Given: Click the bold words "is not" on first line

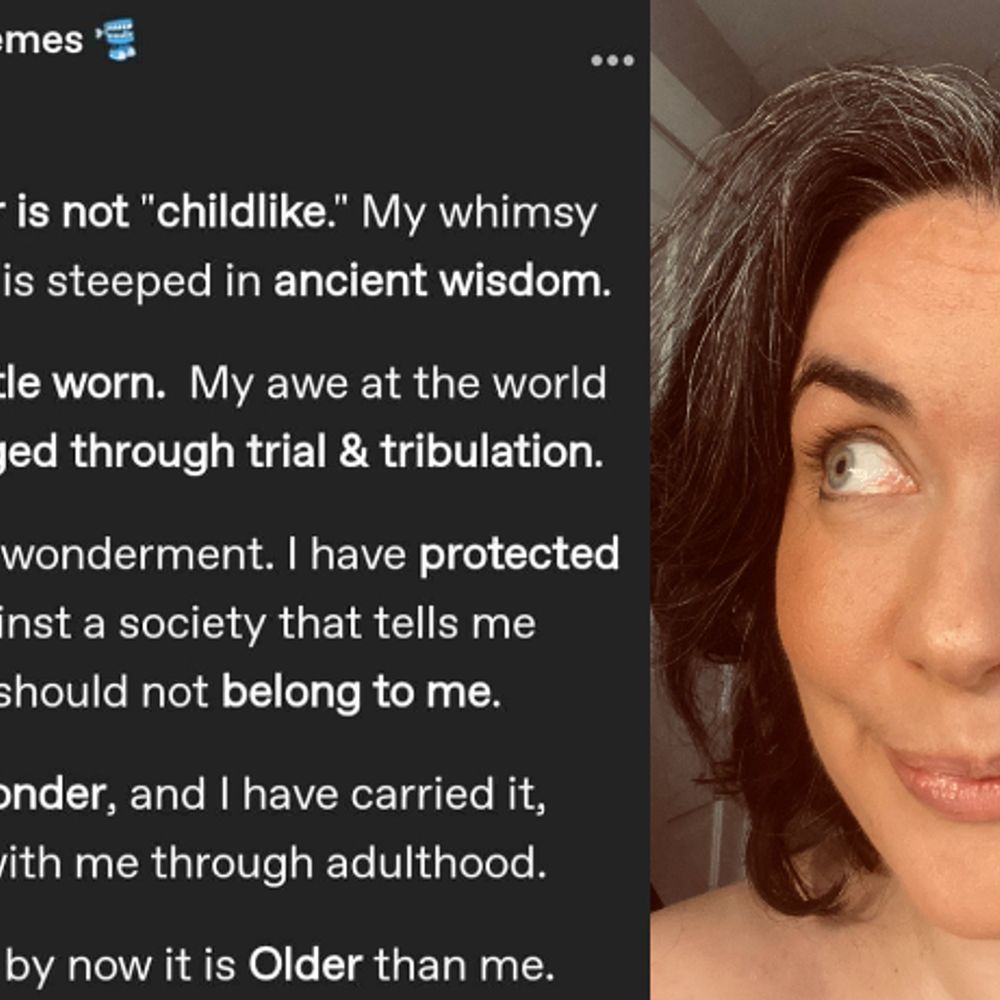Looking at the screenshot, I should click(x=73, y=212).
